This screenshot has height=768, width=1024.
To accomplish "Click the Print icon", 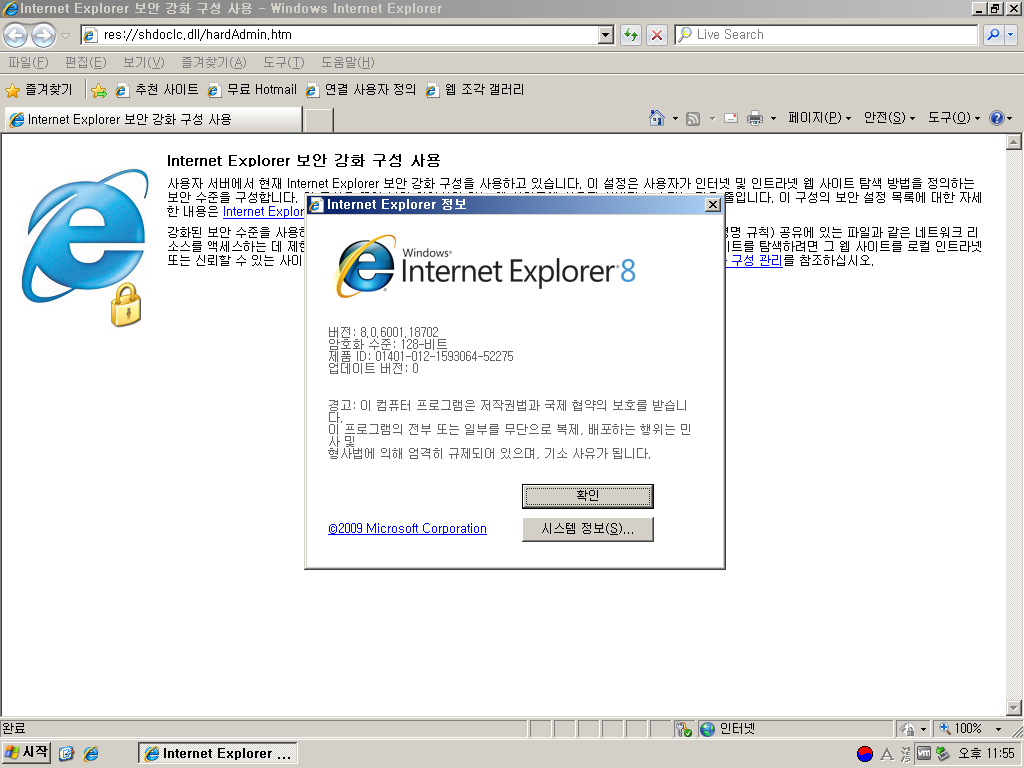I will click(x=755, y=118).
